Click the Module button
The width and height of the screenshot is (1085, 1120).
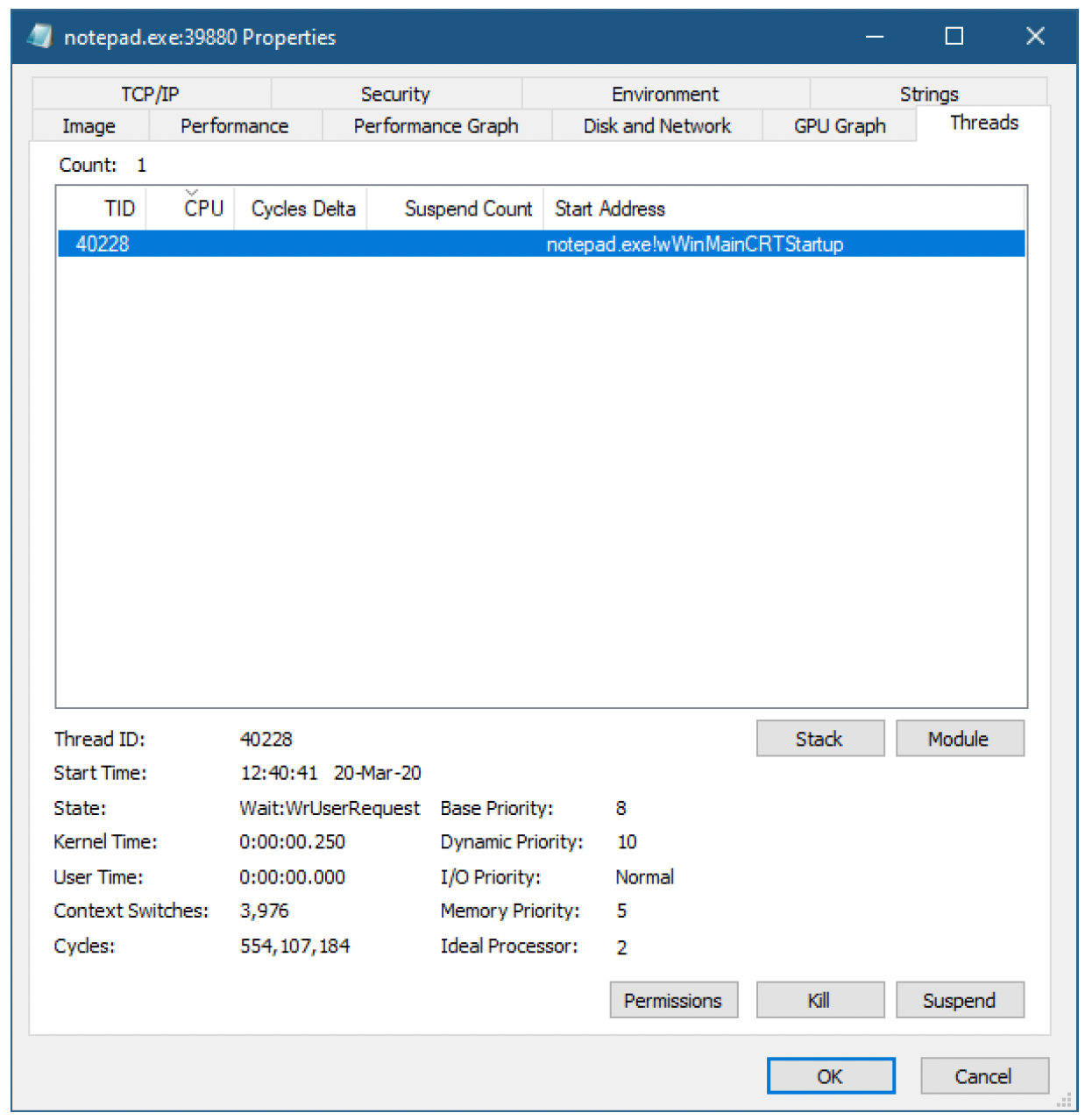pos(960,739)
